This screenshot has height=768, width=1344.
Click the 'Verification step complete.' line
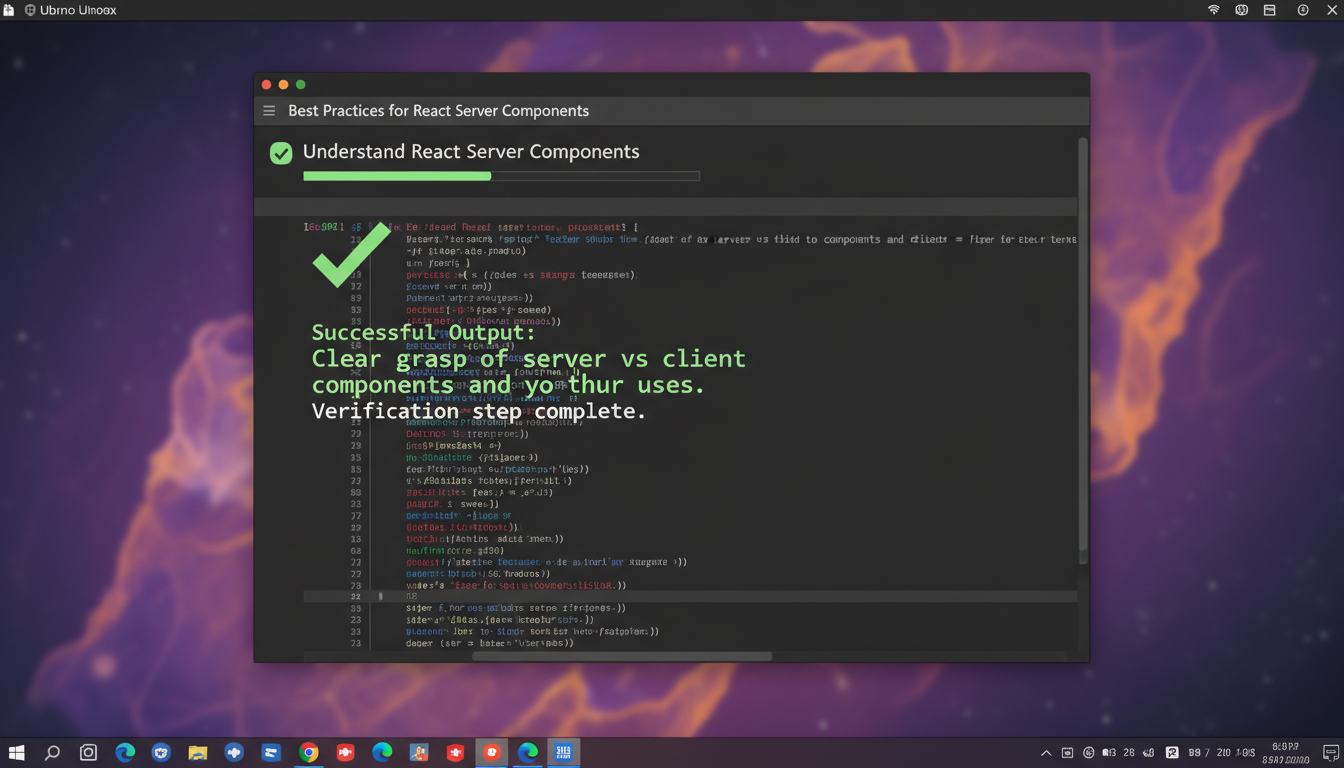click(x=478, y=411)
